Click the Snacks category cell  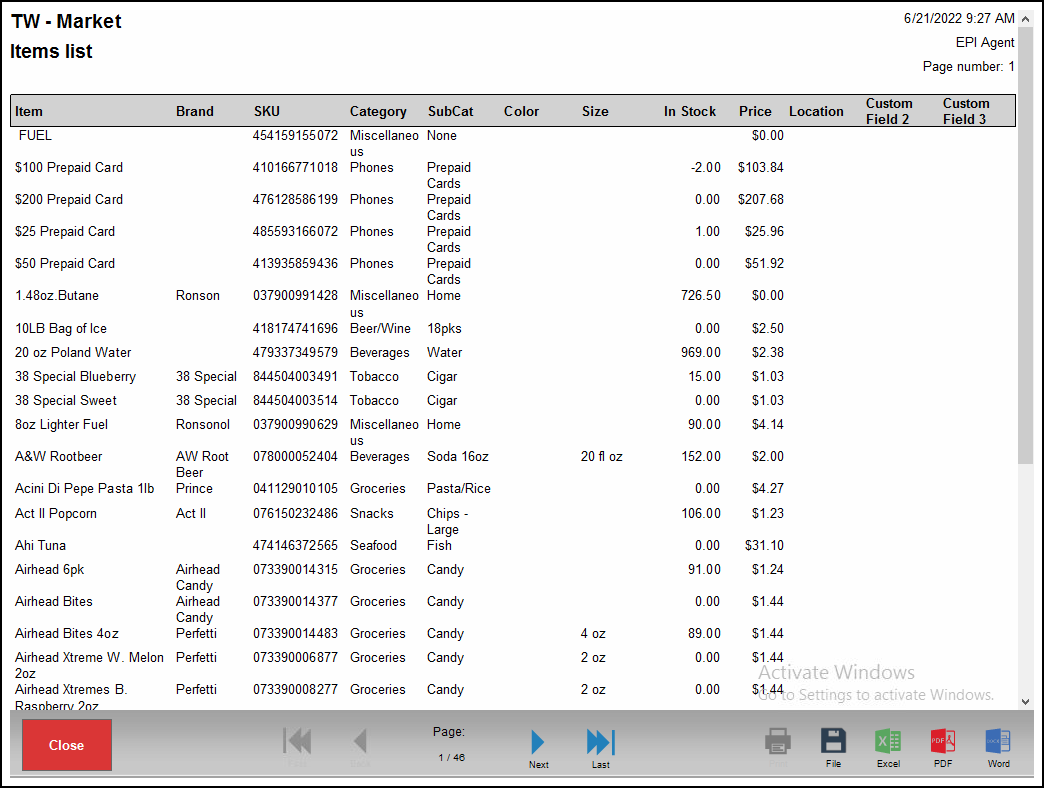coord(372,514)
